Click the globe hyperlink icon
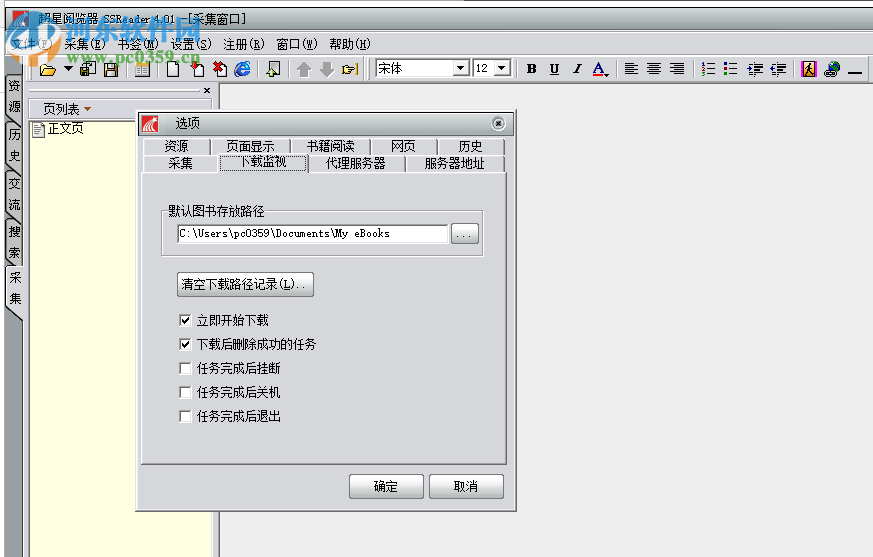This screenshot has height=557, width=873. tap(832, 69)
